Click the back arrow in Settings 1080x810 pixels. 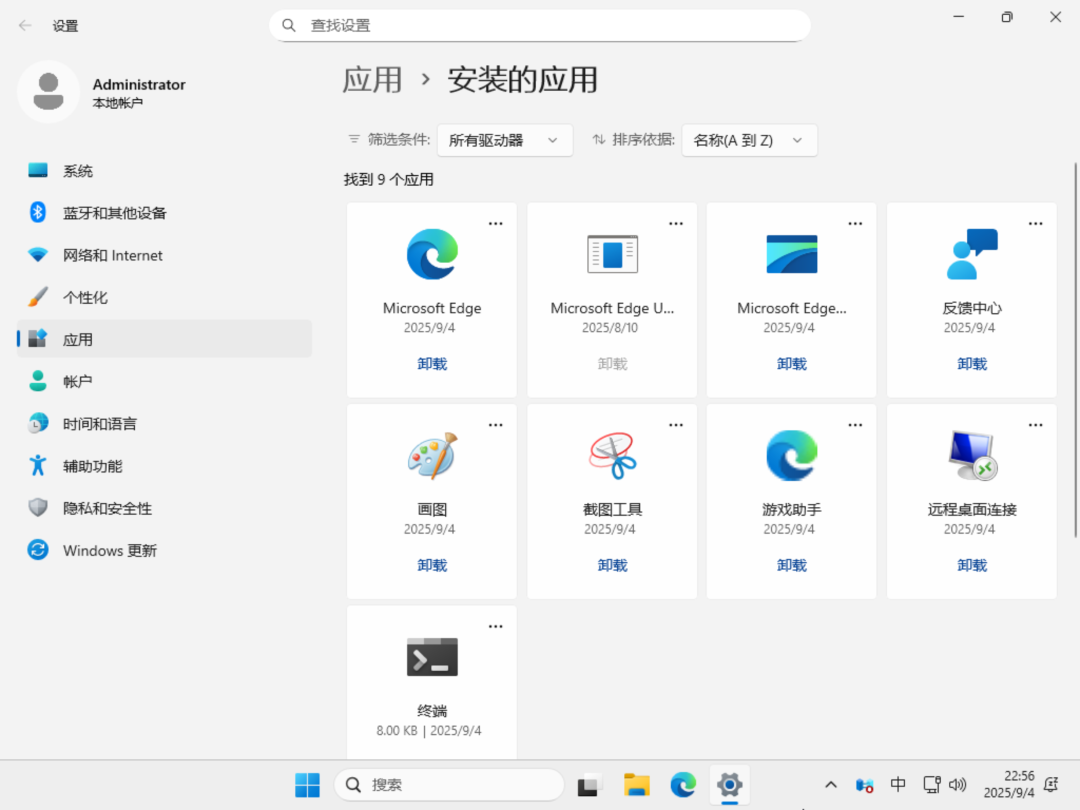click(x=25, y=26)
